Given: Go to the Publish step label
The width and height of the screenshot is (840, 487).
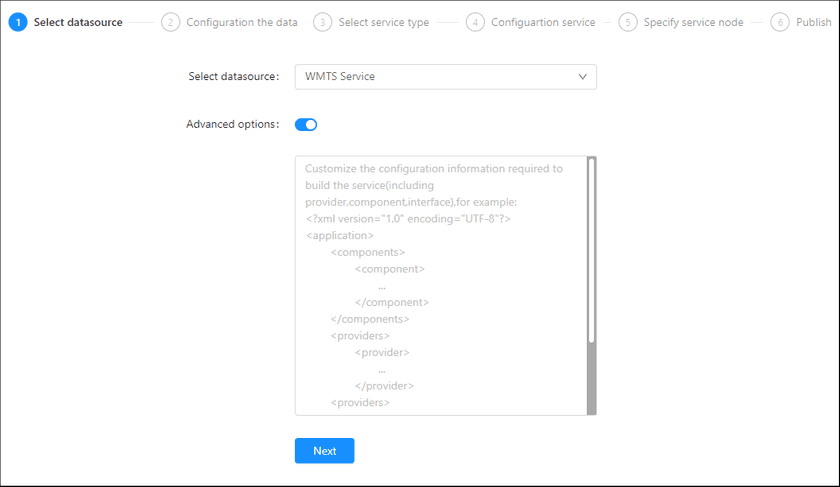Looking at the screenshot, I should click(x=813, y=22).
